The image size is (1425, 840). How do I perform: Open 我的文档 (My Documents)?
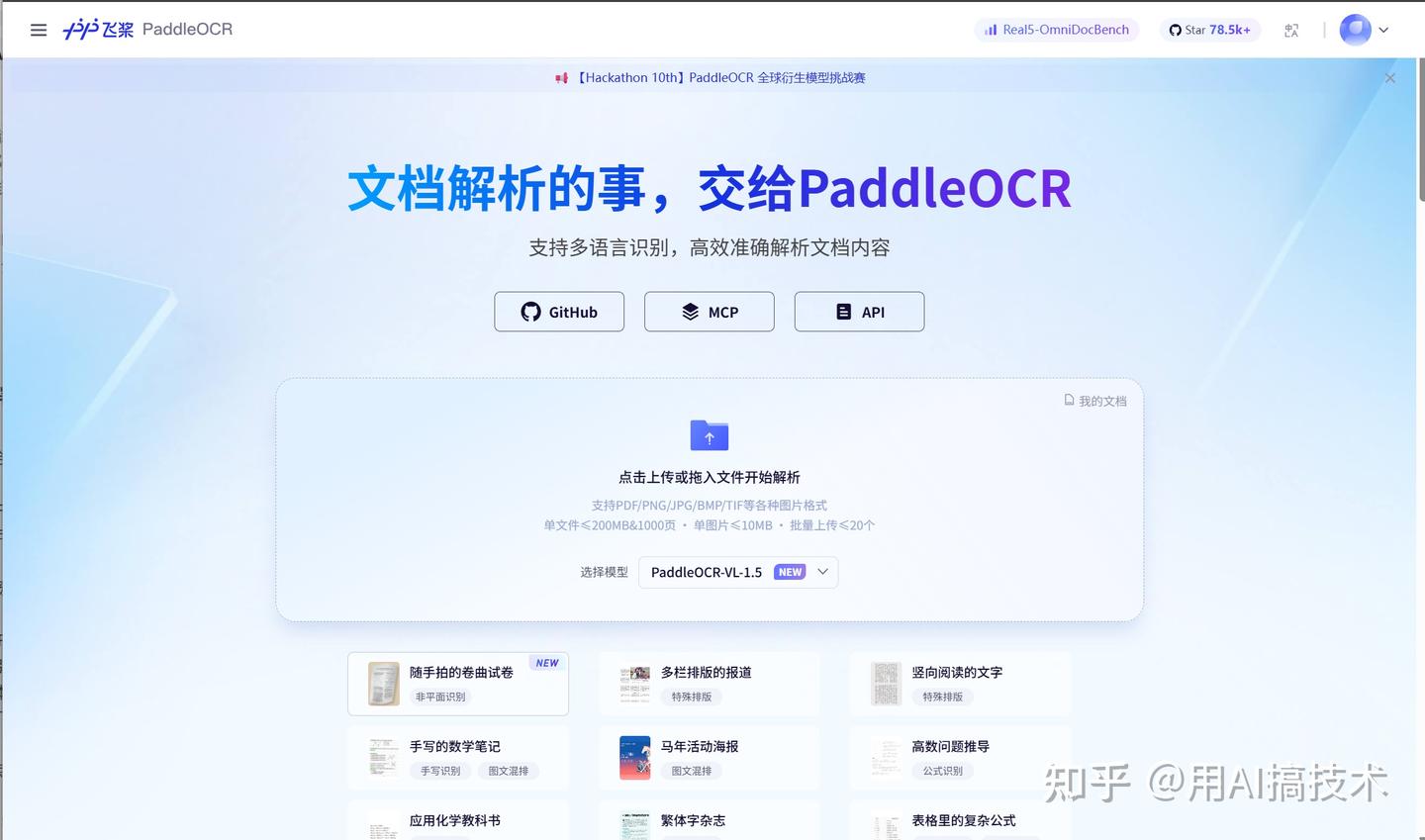pyautogui.click(x=1094, y=401)
